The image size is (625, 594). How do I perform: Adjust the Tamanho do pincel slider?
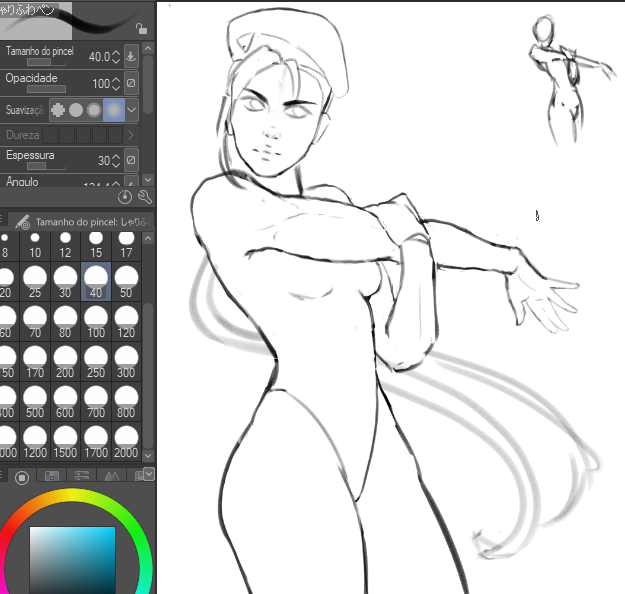point(46,62)
